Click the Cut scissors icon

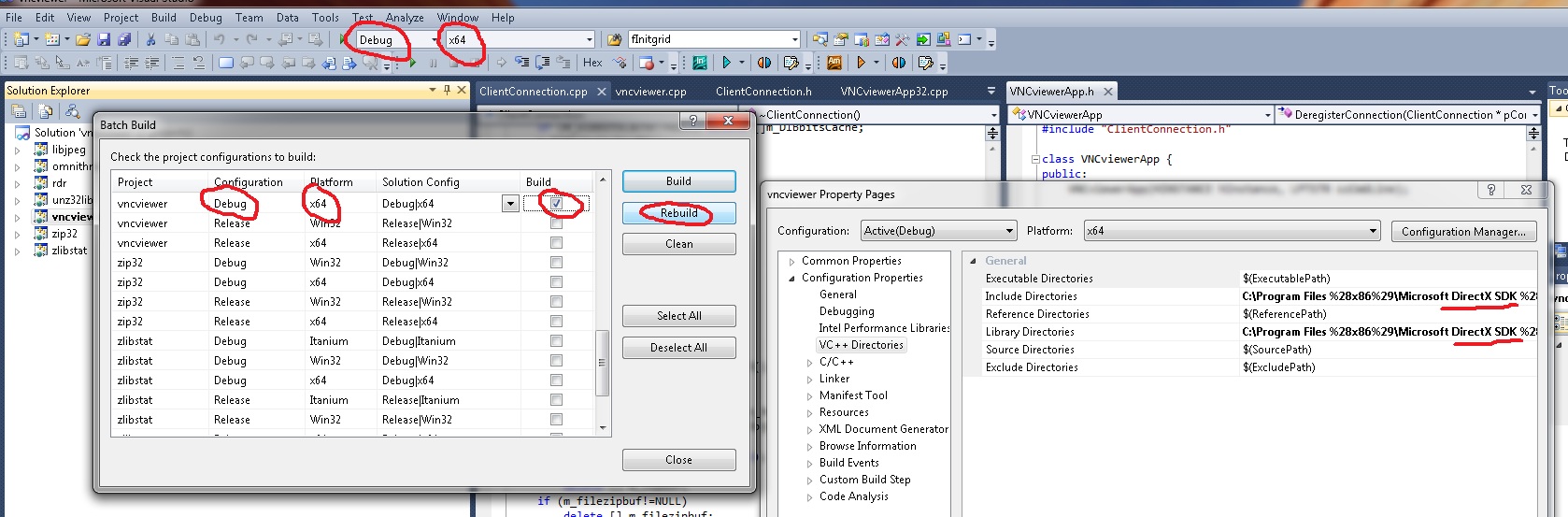(x=150, y=39)
